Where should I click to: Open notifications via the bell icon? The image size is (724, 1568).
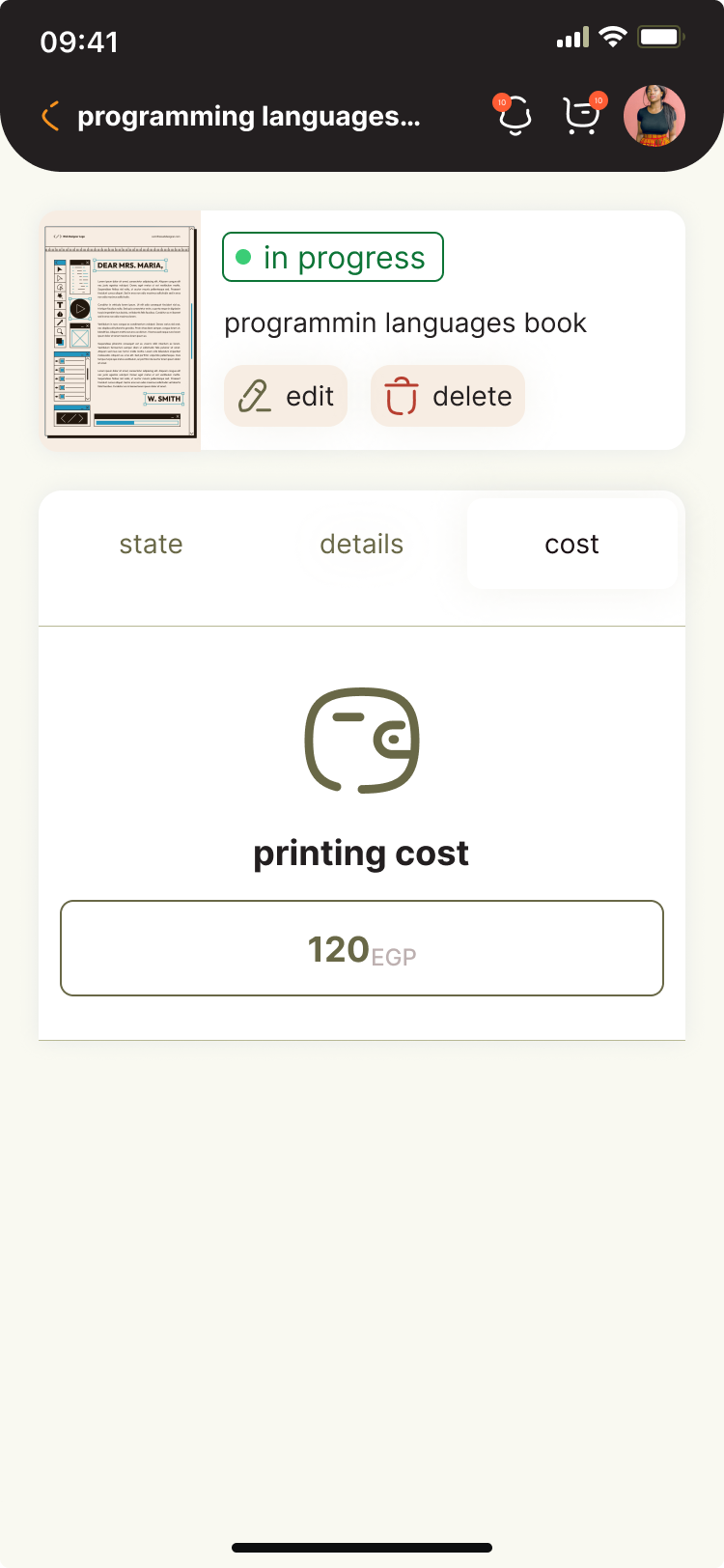515,117
